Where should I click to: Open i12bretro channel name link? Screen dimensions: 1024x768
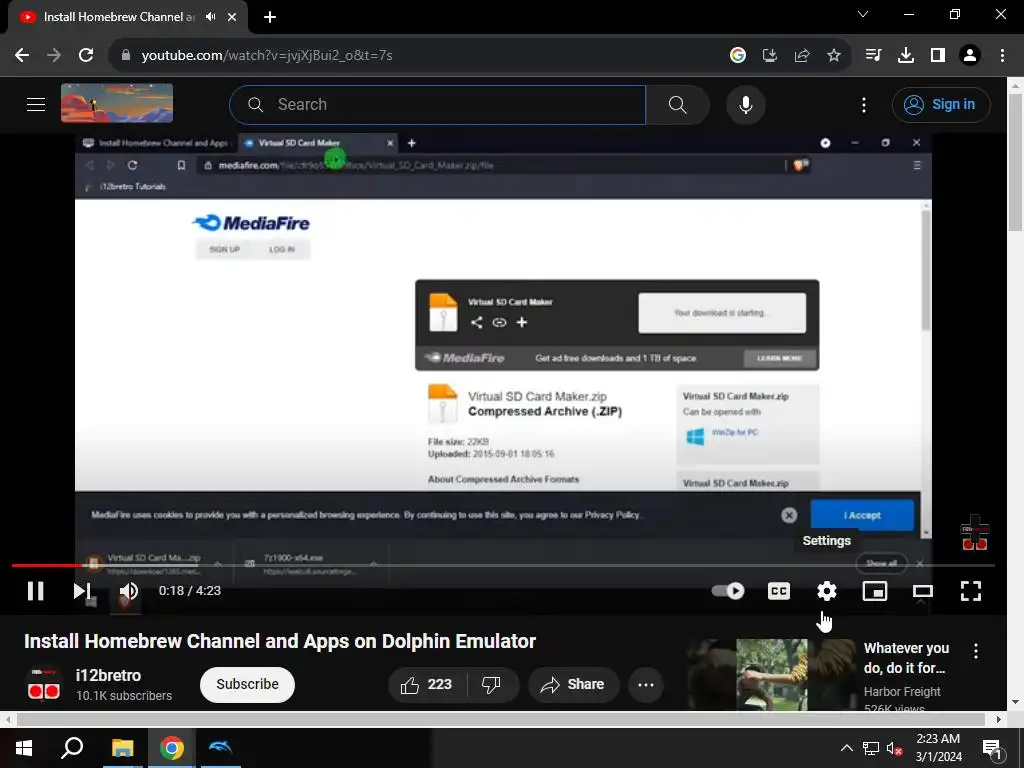108,675
